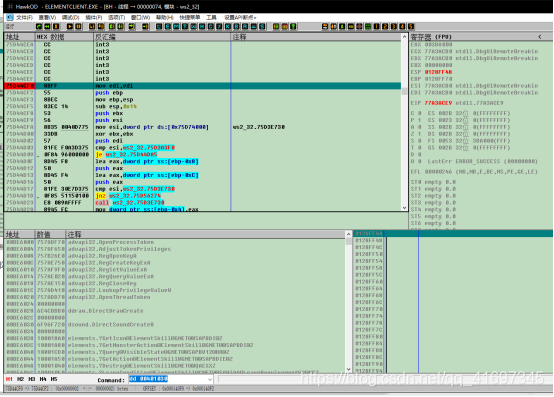This screenshot has width=554, height=397.
Task: Click the green help question-mark icon
Action: click(x=293, y=26)
